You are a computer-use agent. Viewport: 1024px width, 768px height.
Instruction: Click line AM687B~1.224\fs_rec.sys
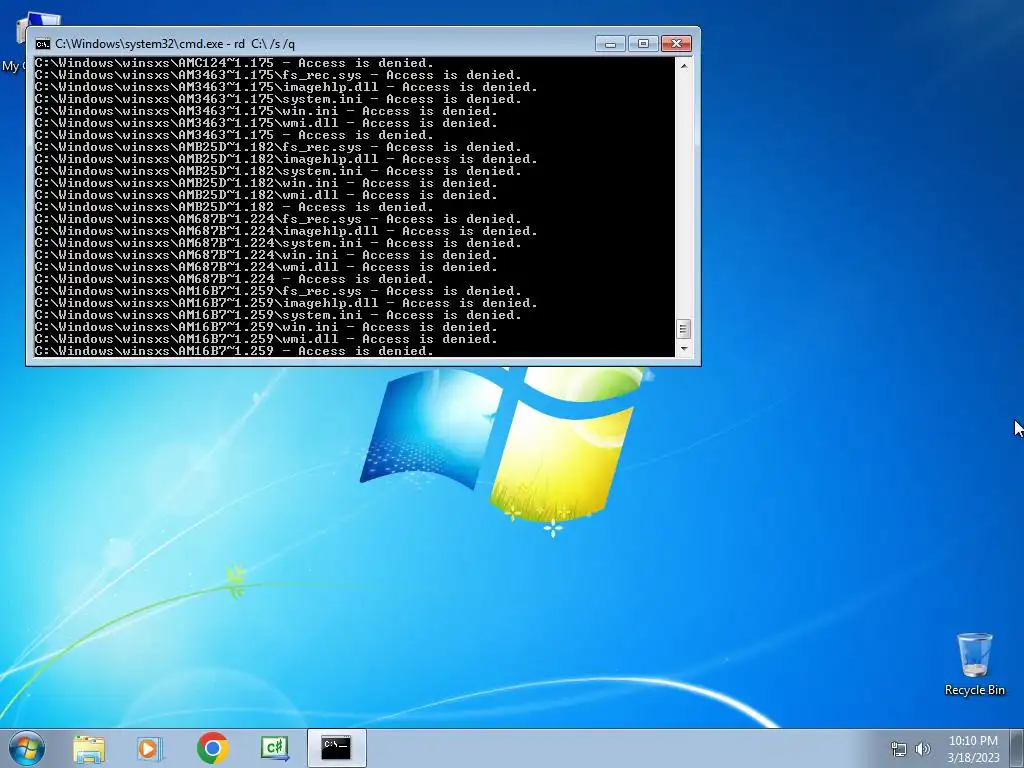click(278, 219)
